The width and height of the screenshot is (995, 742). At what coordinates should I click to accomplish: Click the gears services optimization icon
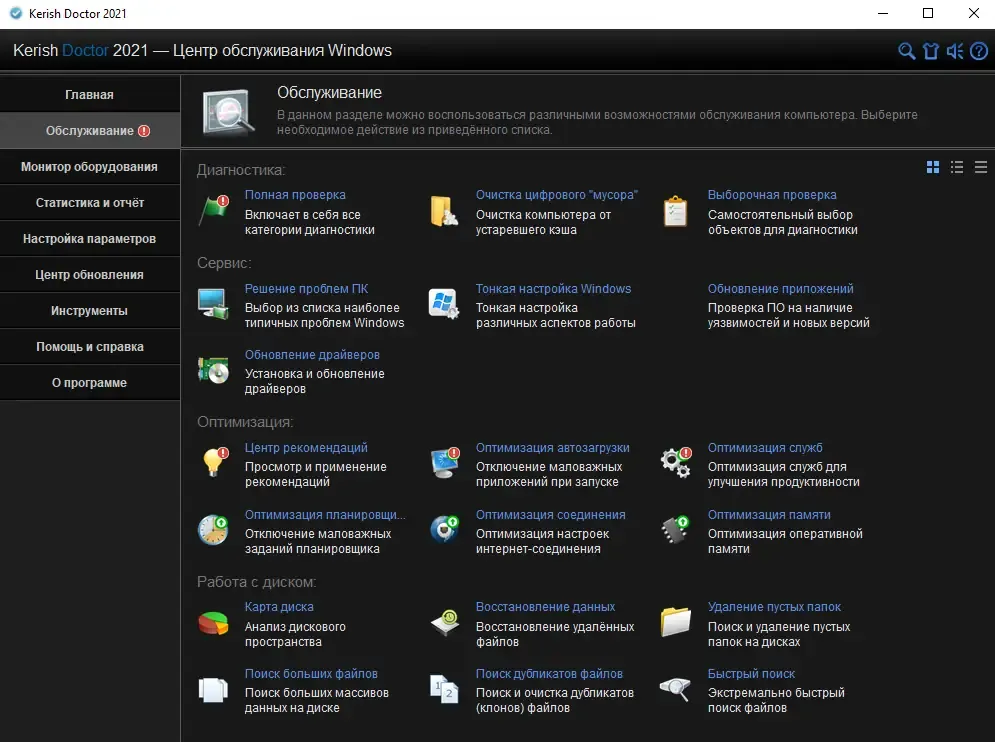click(676, 463)
